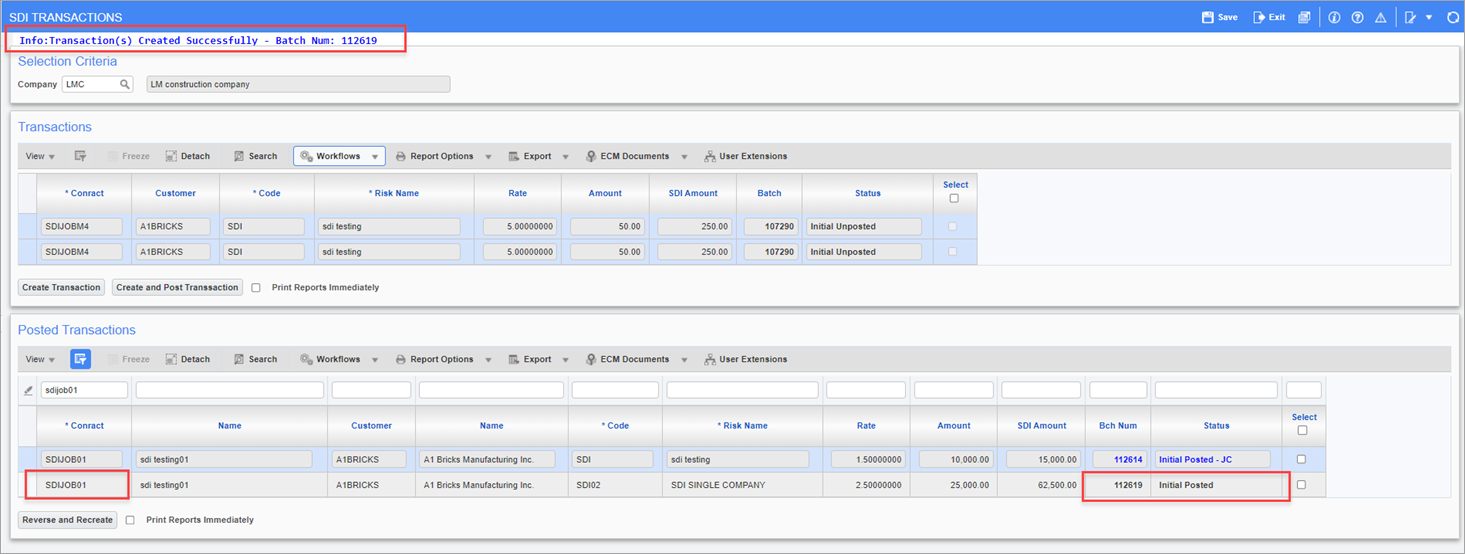1465x554 pixels.
Task: Tick Select header checkbox in Transactions table
Action: (954, 198)
